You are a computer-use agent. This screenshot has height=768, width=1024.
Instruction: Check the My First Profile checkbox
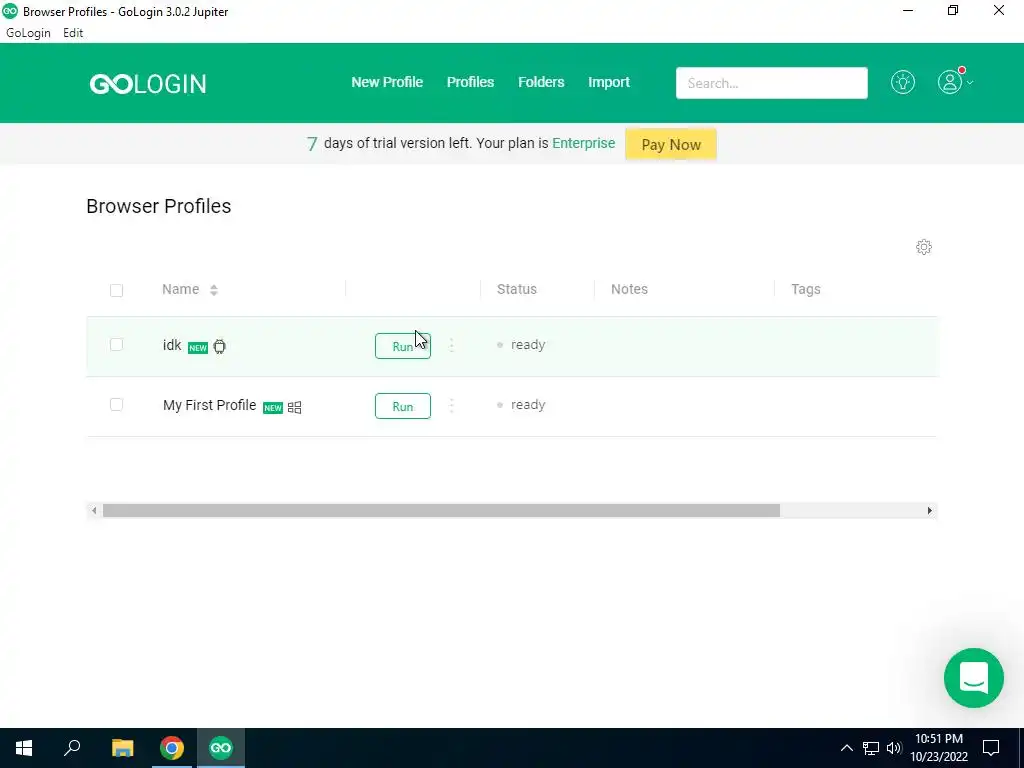pos(116,404)
